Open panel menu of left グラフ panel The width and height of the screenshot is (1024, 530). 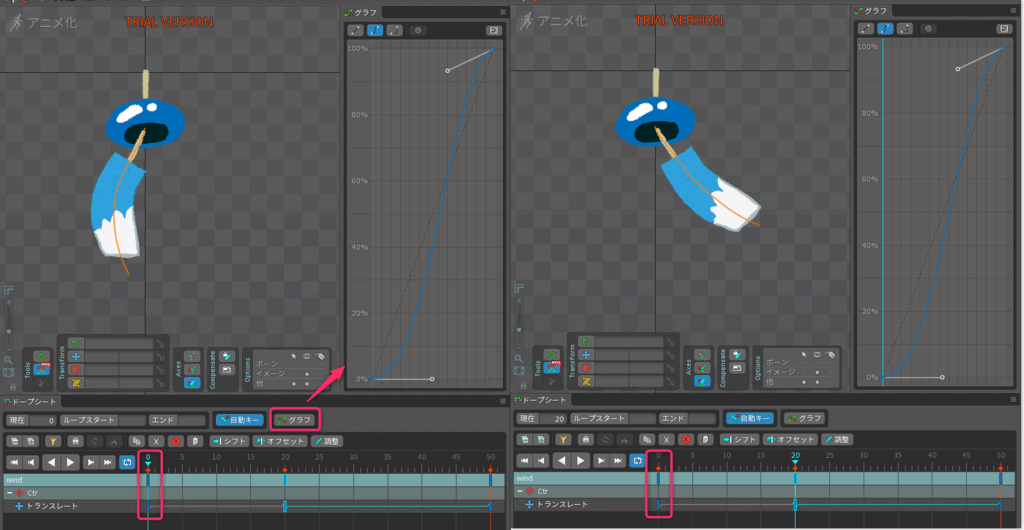pos(503,12)
